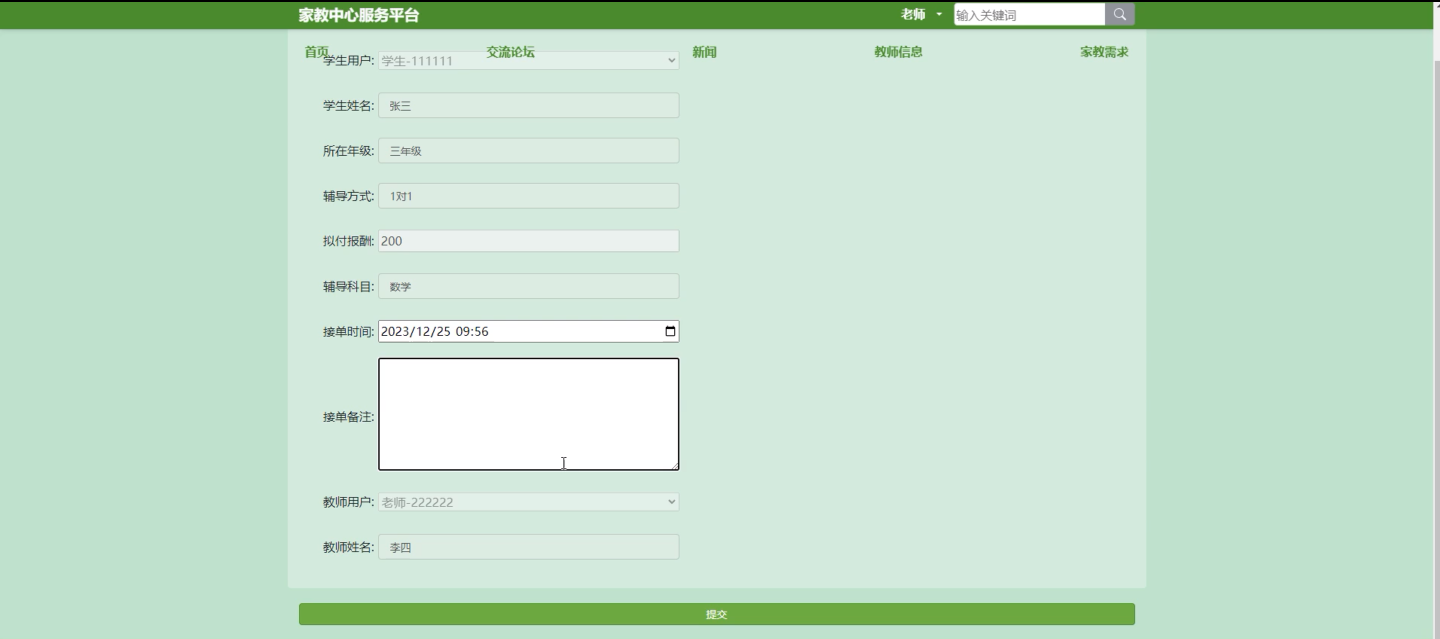Open the 交流论坛 nav item

click(x=510, y=52)
